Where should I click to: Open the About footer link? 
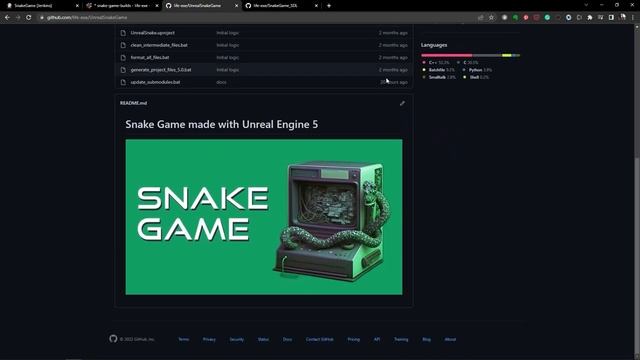pyautogui.click(x=450, y=339)
